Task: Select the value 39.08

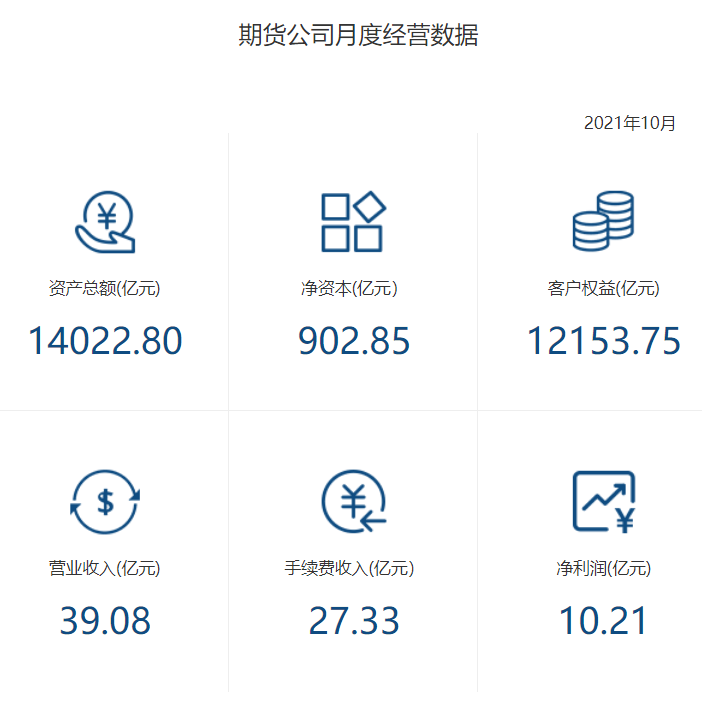Action: (x=105, y=621)
